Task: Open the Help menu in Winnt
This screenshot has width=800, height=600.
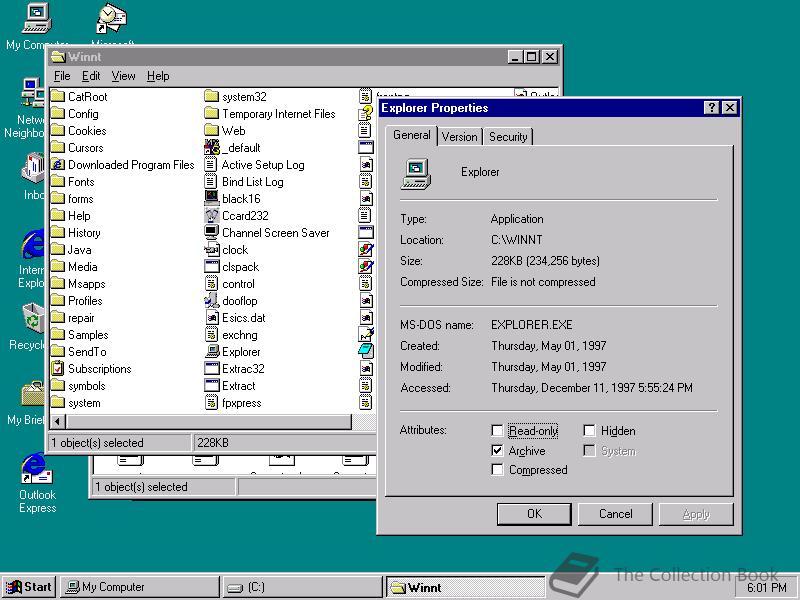Action: (158, 76)
